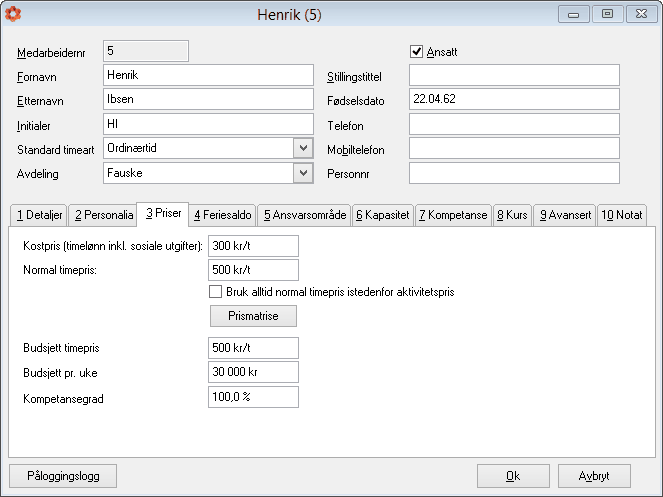Open the 8 Kurs tab

[512, 215]
